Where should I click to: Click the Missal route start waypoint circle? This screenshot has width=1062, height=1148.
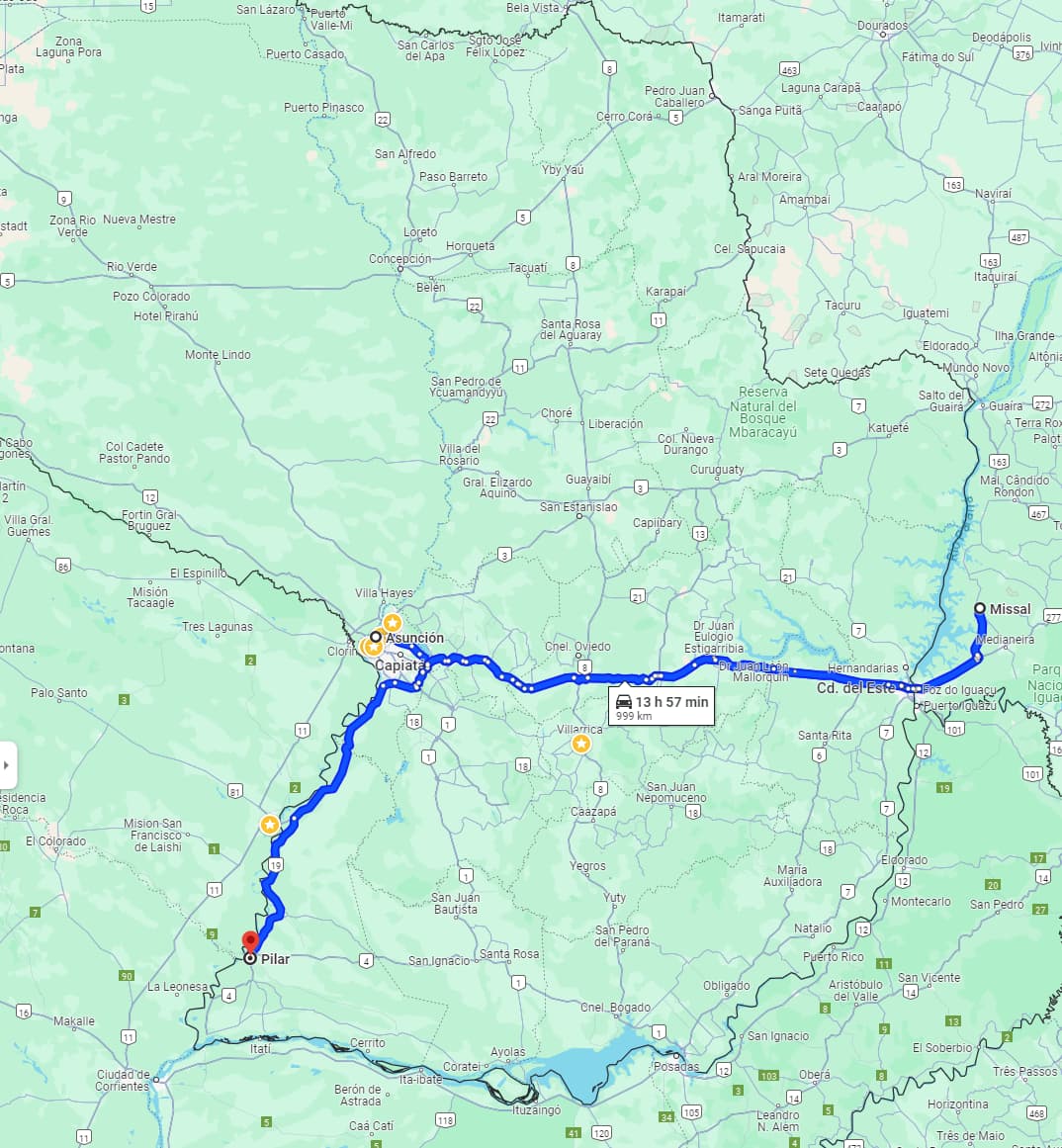[x=980, y=608]
